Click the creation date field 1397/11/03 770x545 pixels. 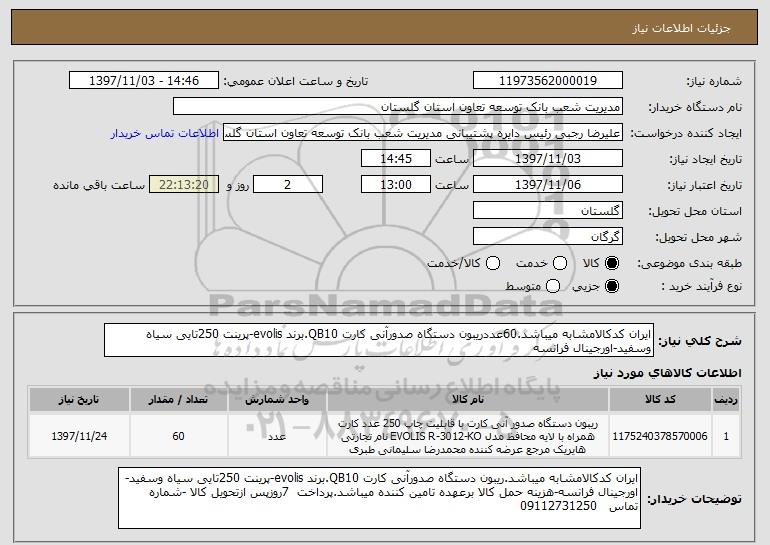tap(548, 159)
